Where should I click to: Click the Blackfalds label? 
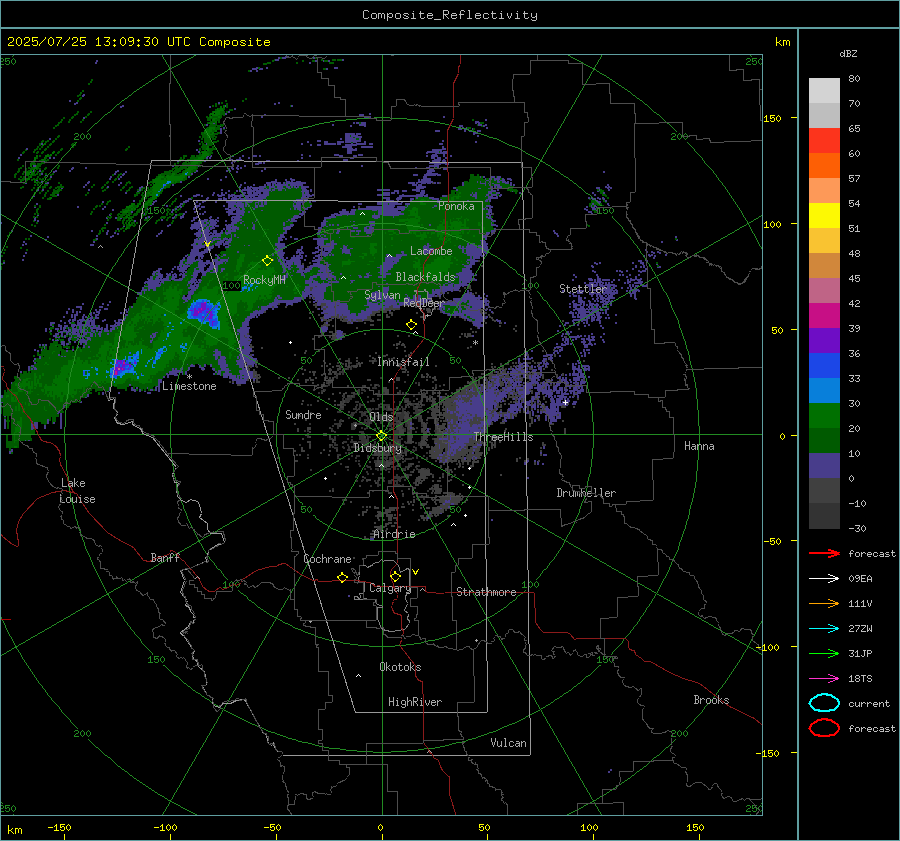(425, 277)
